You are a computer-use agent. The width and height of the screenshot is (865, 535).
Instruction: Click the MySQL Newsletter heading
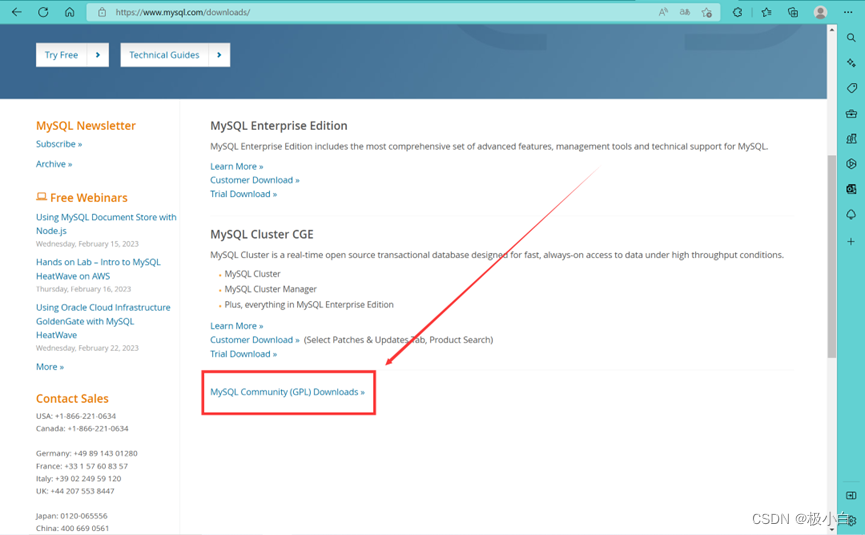coord(86,126)
